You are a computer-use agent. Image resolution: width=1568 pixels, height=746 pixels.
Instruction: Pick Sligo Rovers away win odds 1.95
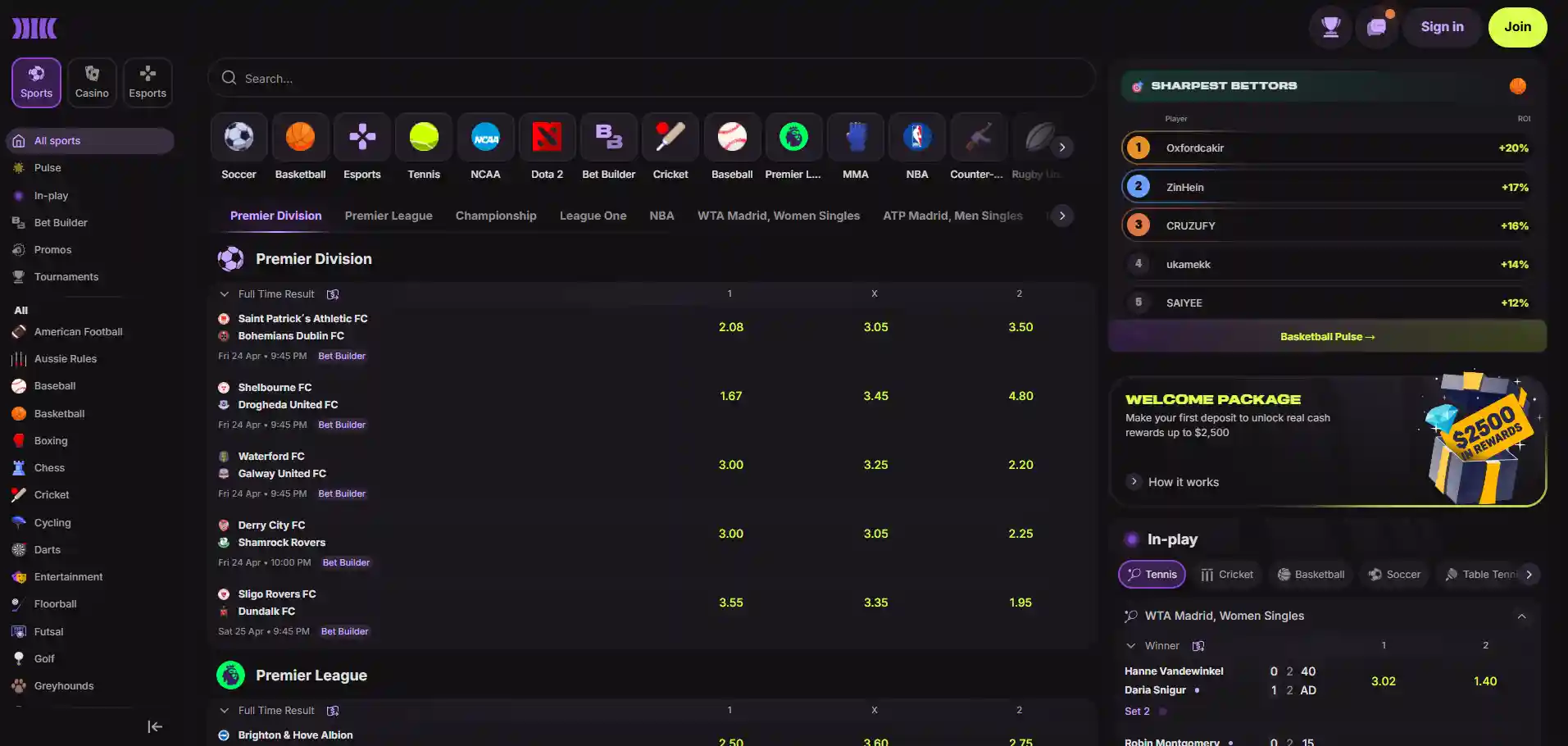pos(1020,603)
